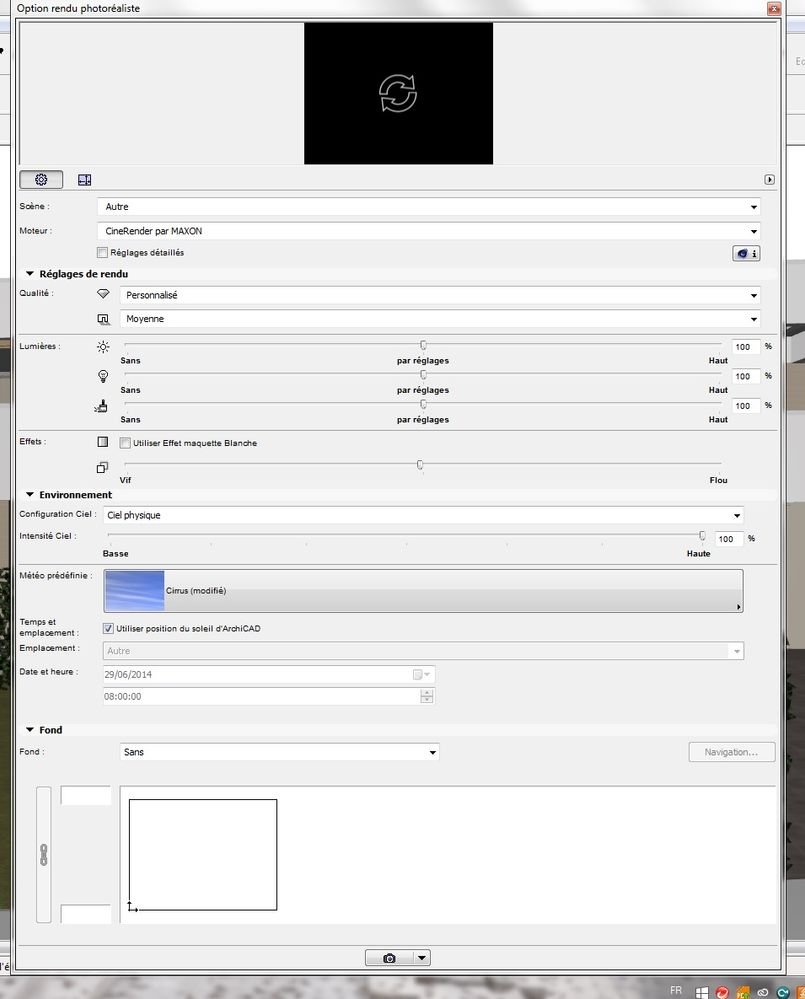Click the refresh preview icon in black preview
This screenshot has height=999, width=805.
click(x=398, y=93)
